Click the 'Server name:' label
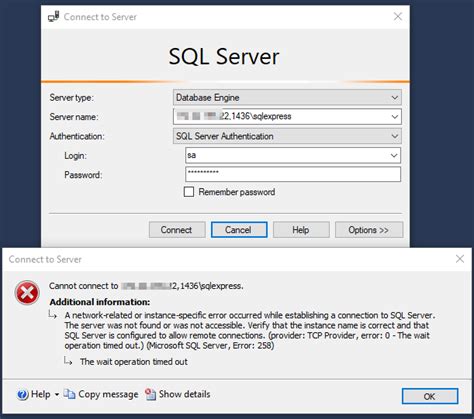The width and height of the screenshot is (474, 419). point(74,117)
